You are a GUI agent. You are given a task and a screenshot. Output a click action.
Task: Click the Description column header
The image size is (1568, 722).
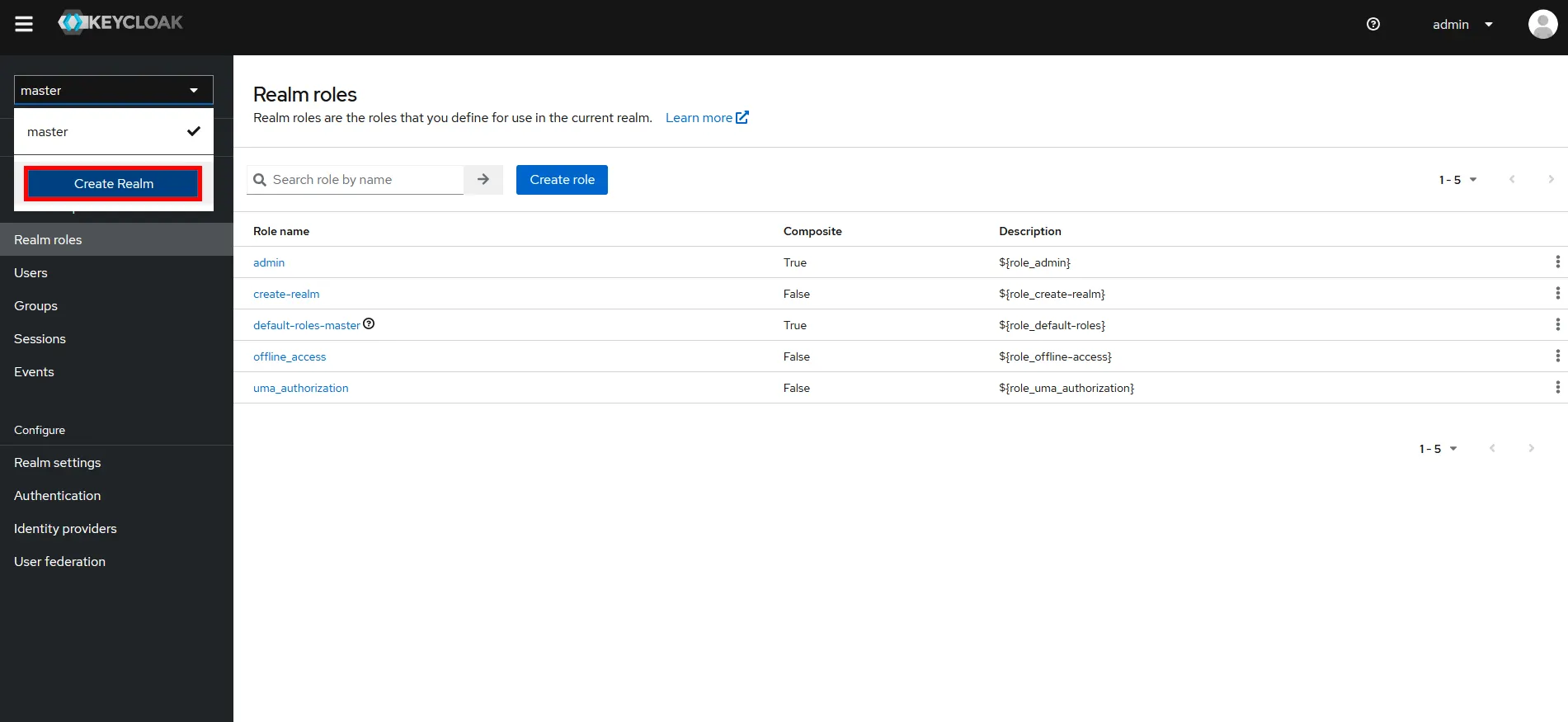(x=1030, y=231)
